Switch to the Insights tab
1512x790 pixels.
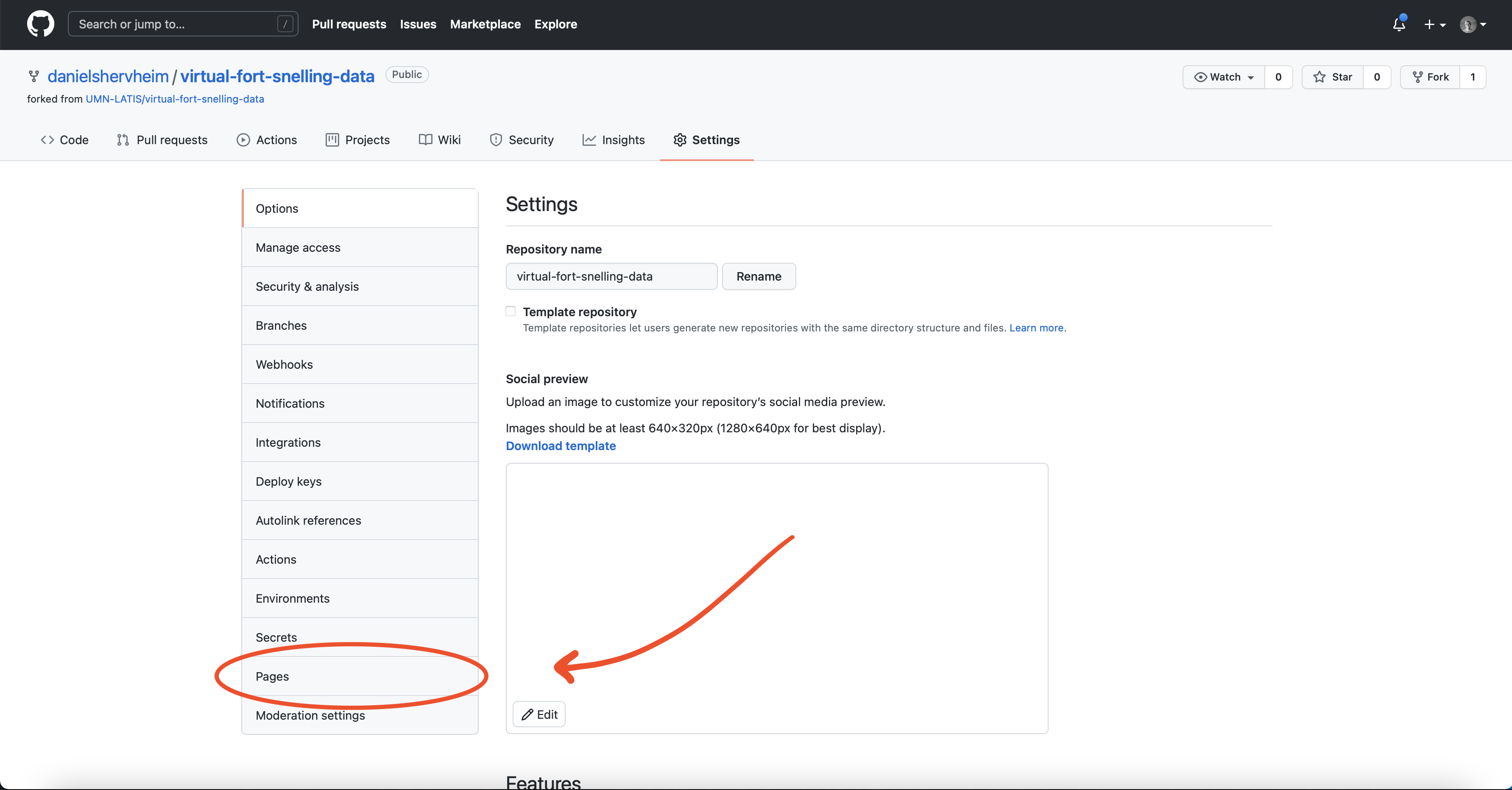pyautogui.click(x=614, y=139)
